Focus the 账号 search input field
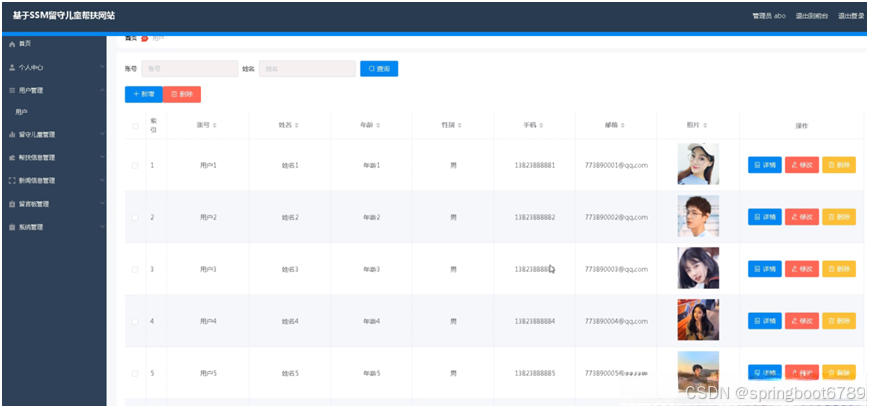The image size is (869, 408). 190,69
